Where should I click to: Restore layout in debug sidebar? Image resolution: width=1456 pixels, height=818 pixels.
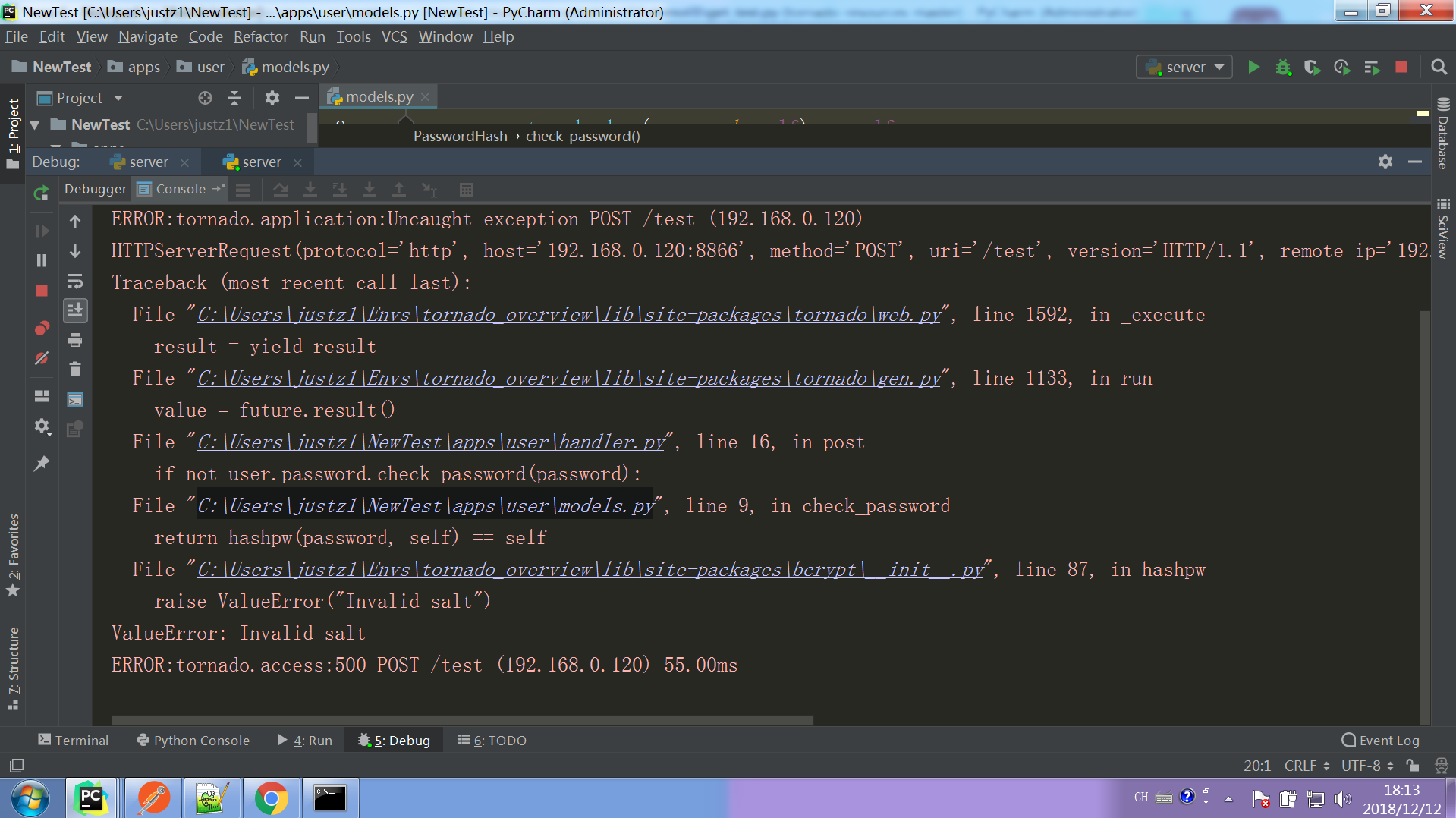42,396
